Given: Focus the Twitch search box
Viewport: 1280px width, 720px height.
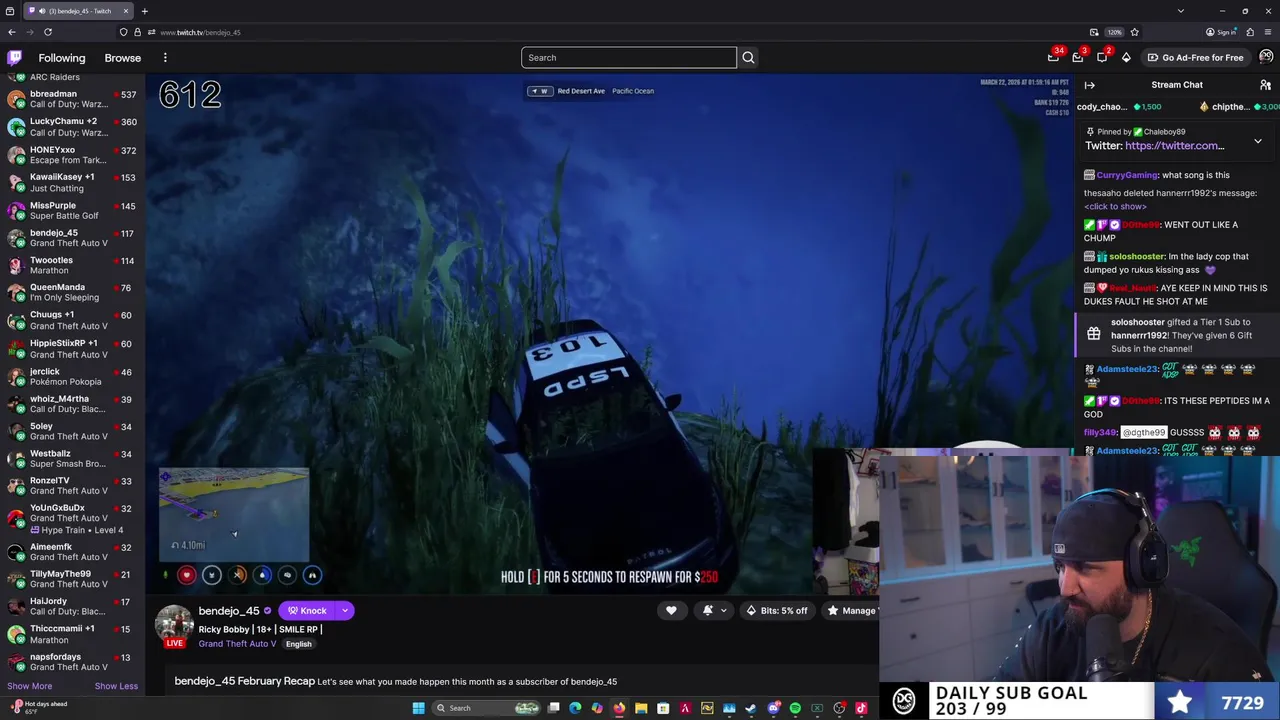Looking at the screenshot, I should (629, 57).
